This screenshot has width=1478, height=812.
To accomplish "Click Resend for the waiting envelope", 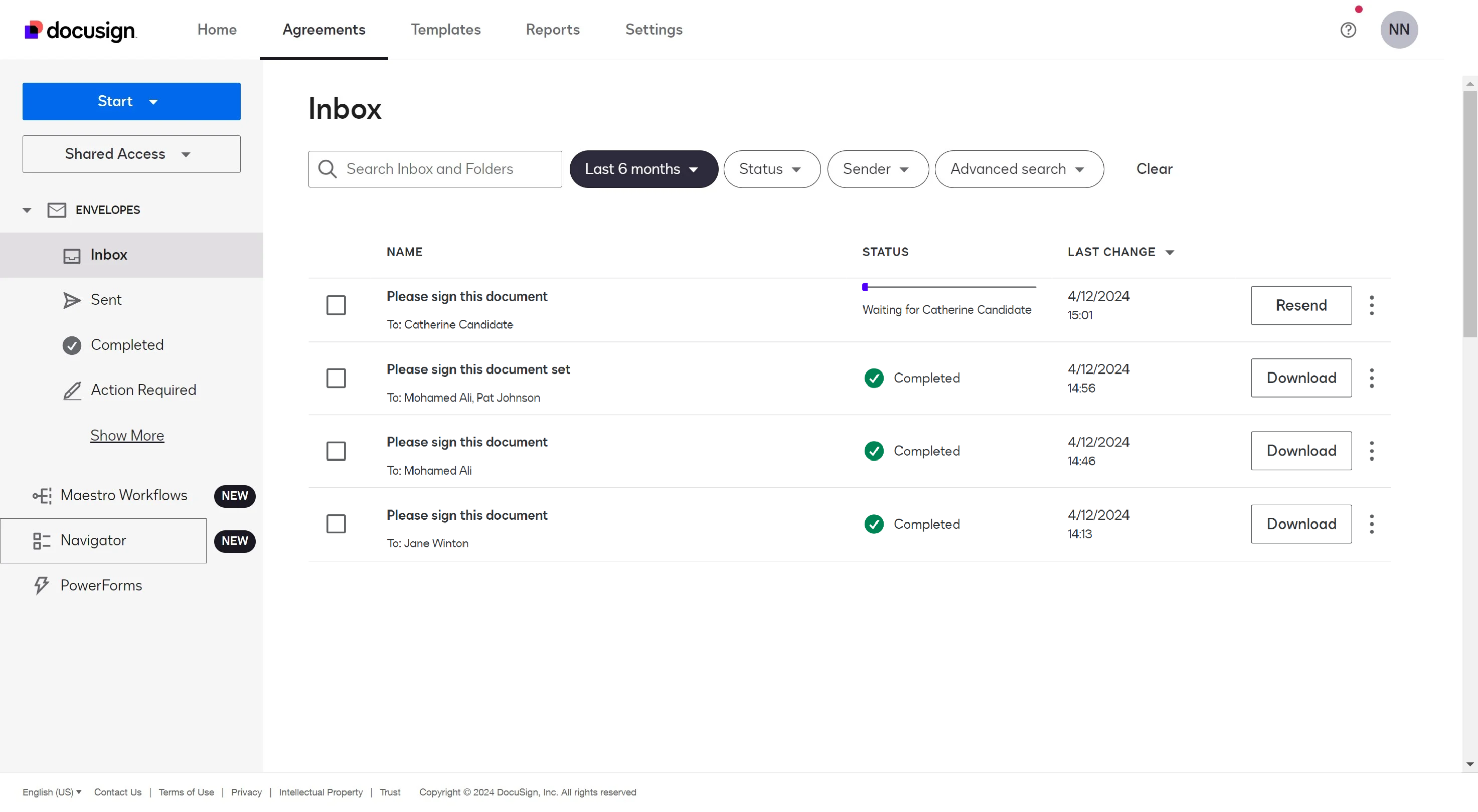I will tap(1300, 306).
